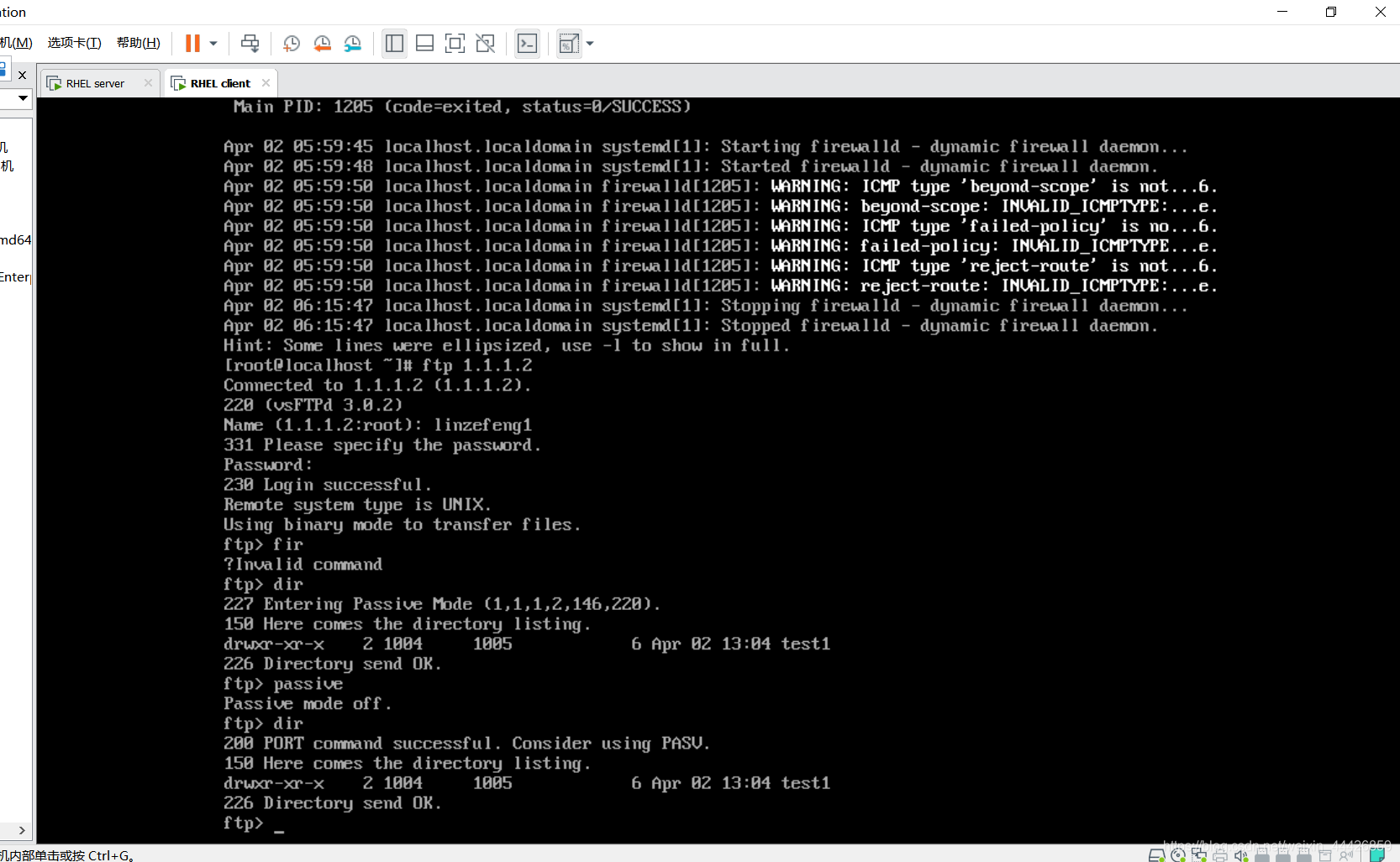The image size is (1400, 862).
Task: Click the archive box device icon
Action: point(1325,855)
